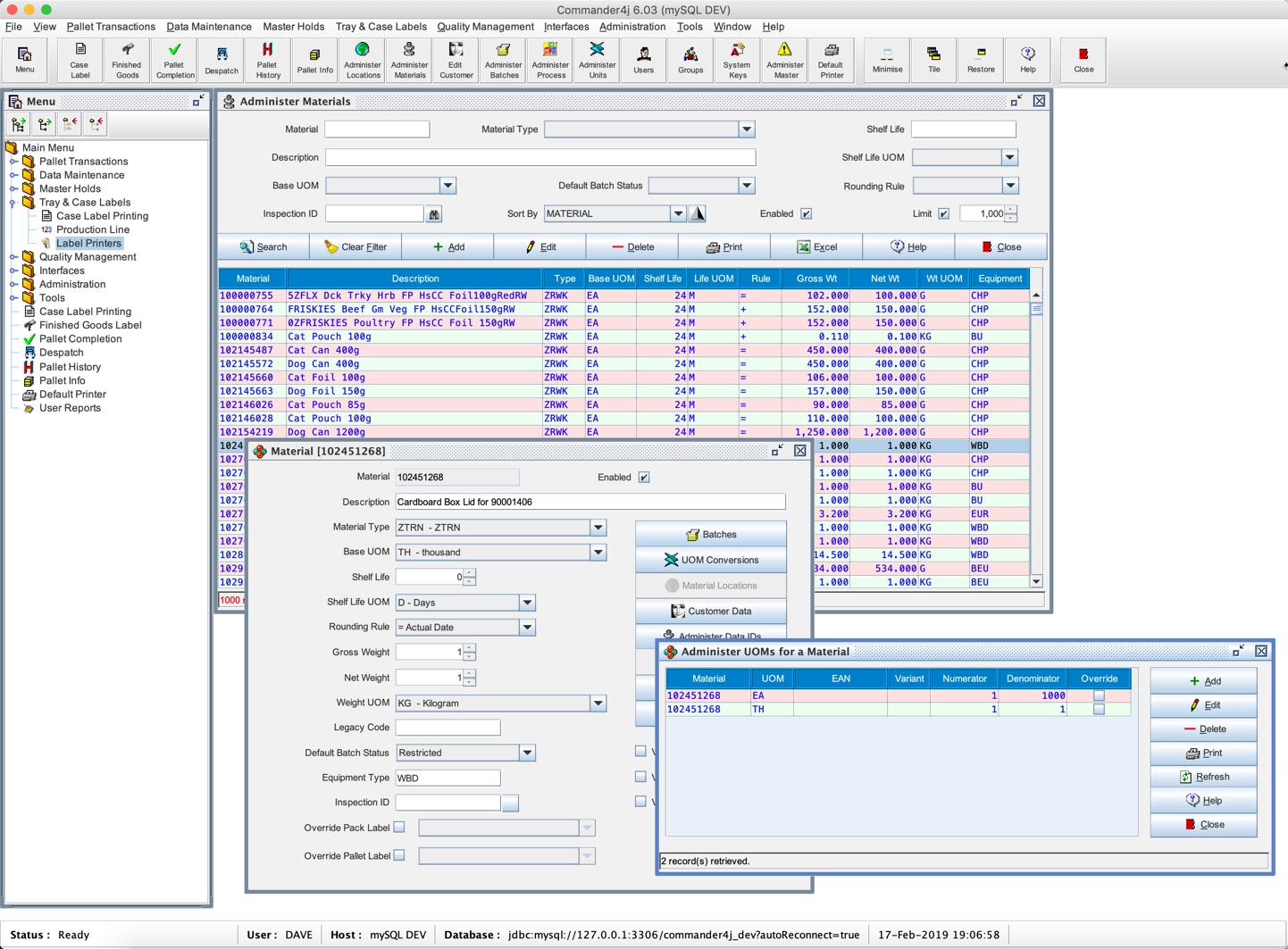Click the Inspection ID lookup icon
The width and height of the screenshot is (1288, 949).
434,214
